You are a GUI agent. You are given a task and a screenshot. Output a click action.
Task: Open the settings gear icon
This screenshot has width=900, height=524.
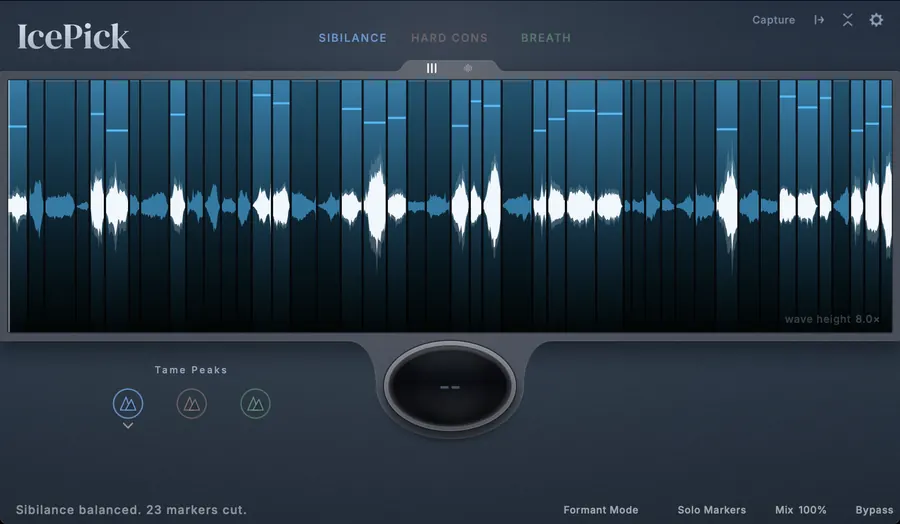(876, 20)
